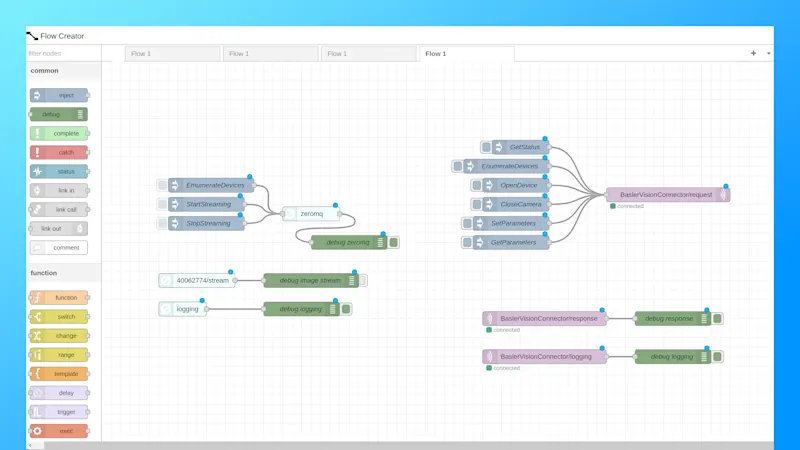Open the third Flow 1 tab
The height and width of the screenshot is (450, 800).
pos(368,54)
